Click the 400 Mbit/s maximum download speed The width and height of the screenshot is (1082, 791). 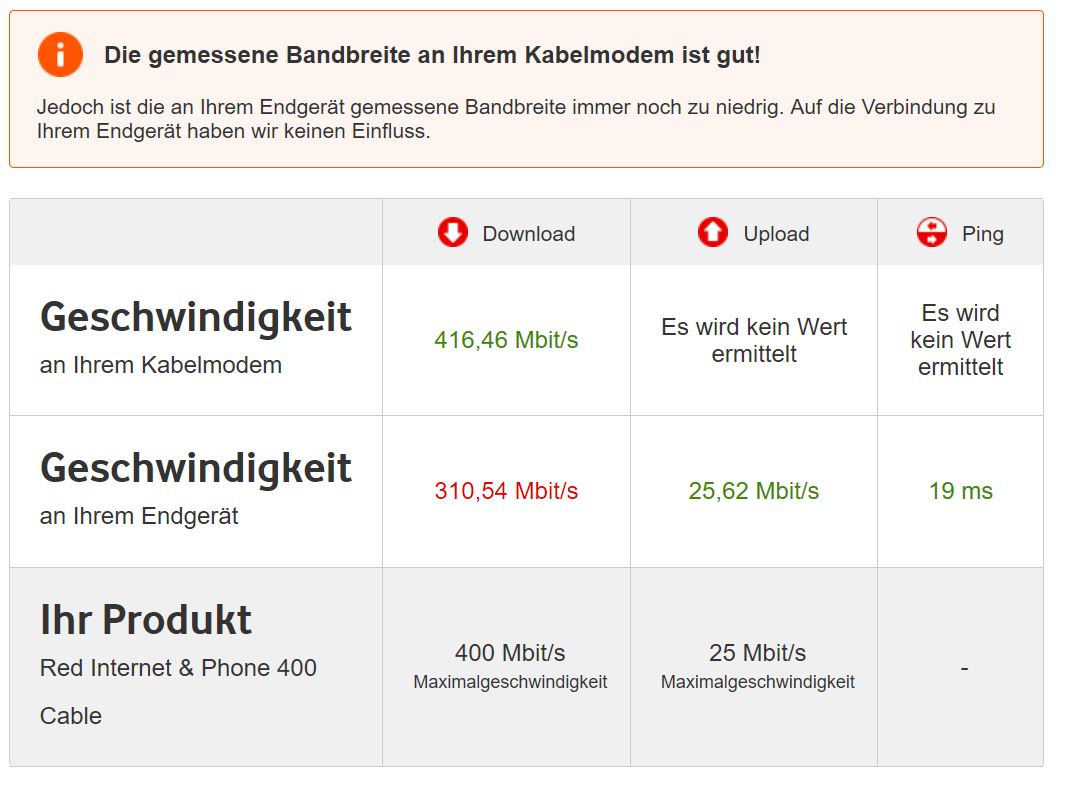510,653
